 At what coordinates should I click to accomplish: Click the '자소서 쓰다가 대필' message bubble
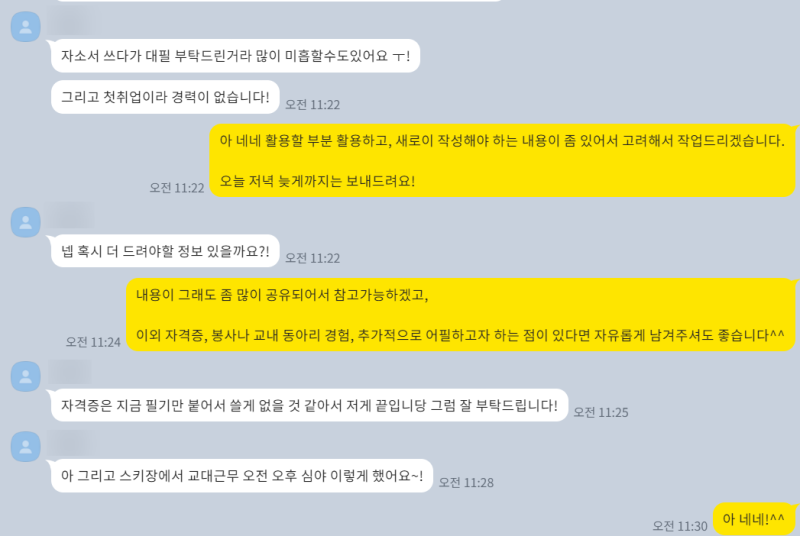pos(235,56)
